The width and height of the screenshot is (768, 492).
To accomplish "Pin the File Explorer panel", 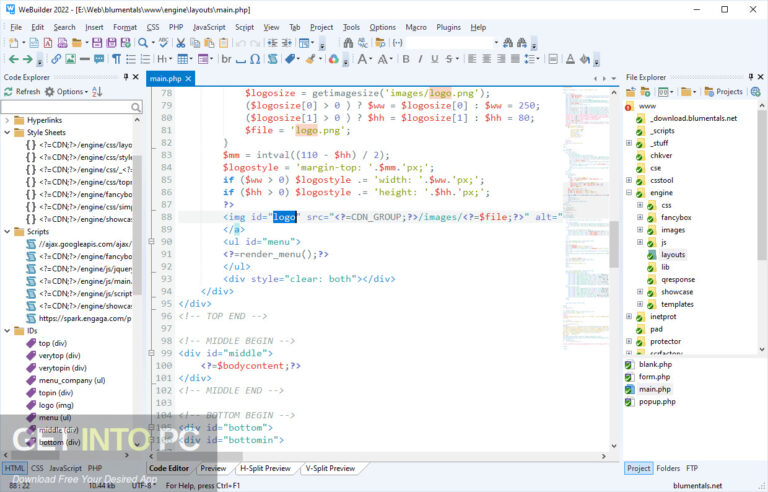I will 750,77.
